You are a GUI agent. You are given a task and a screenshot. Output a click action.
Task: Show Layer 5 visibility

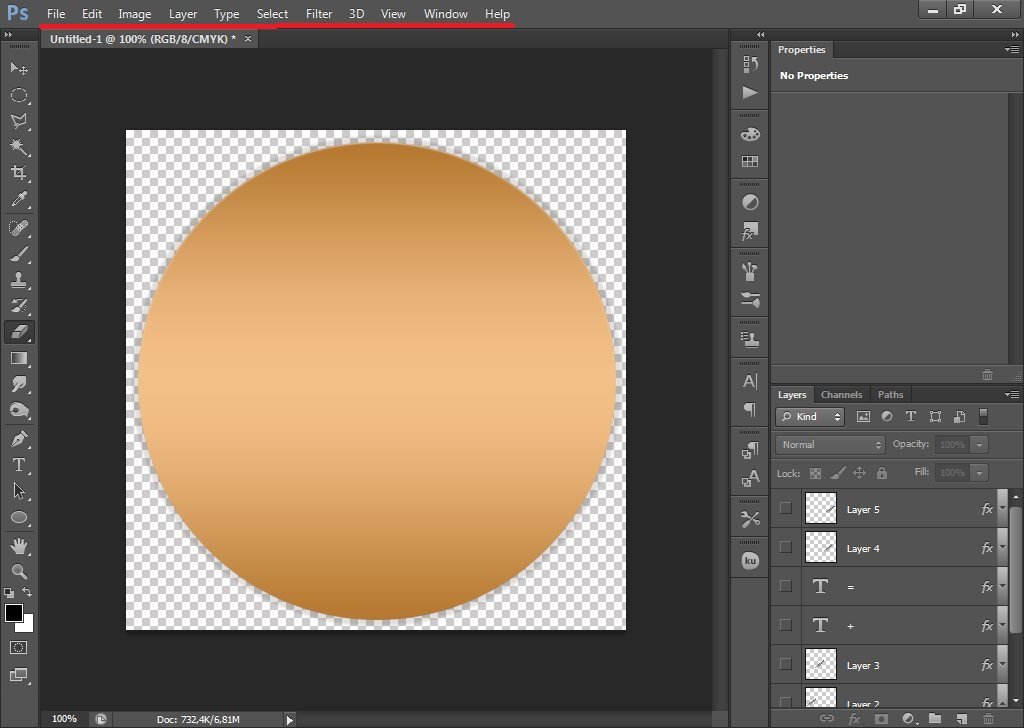click(x=786, y=508)
